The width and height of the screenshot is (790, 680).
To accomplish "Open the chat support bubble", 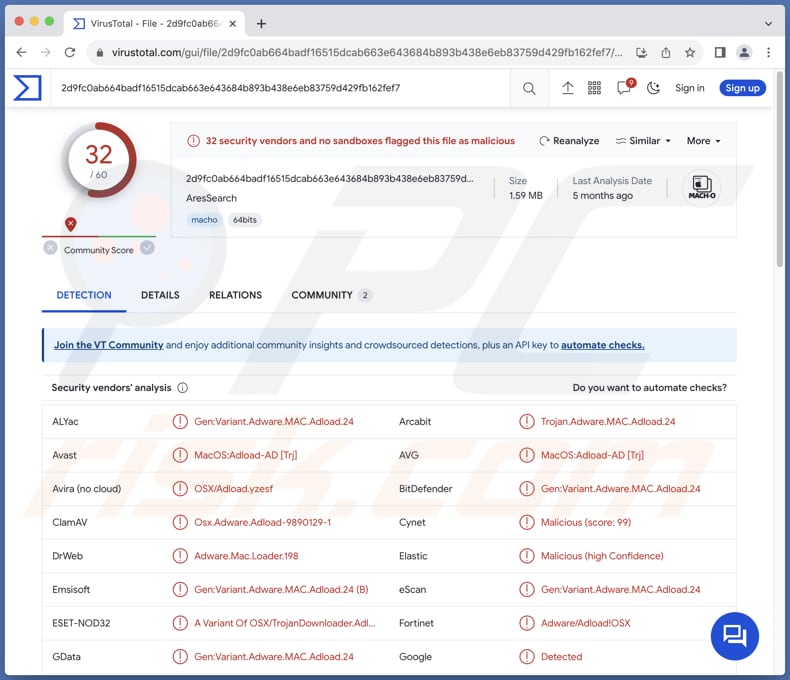I will click(x=735, y=636).
